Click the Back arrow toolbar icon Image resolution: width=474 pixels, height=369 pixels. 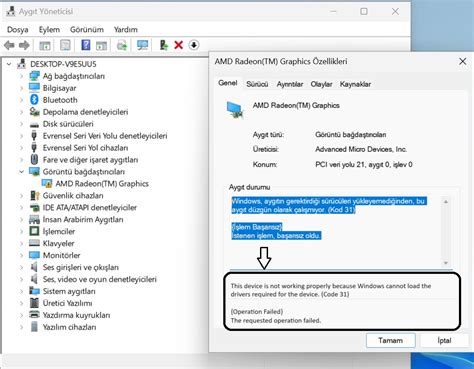9,45
